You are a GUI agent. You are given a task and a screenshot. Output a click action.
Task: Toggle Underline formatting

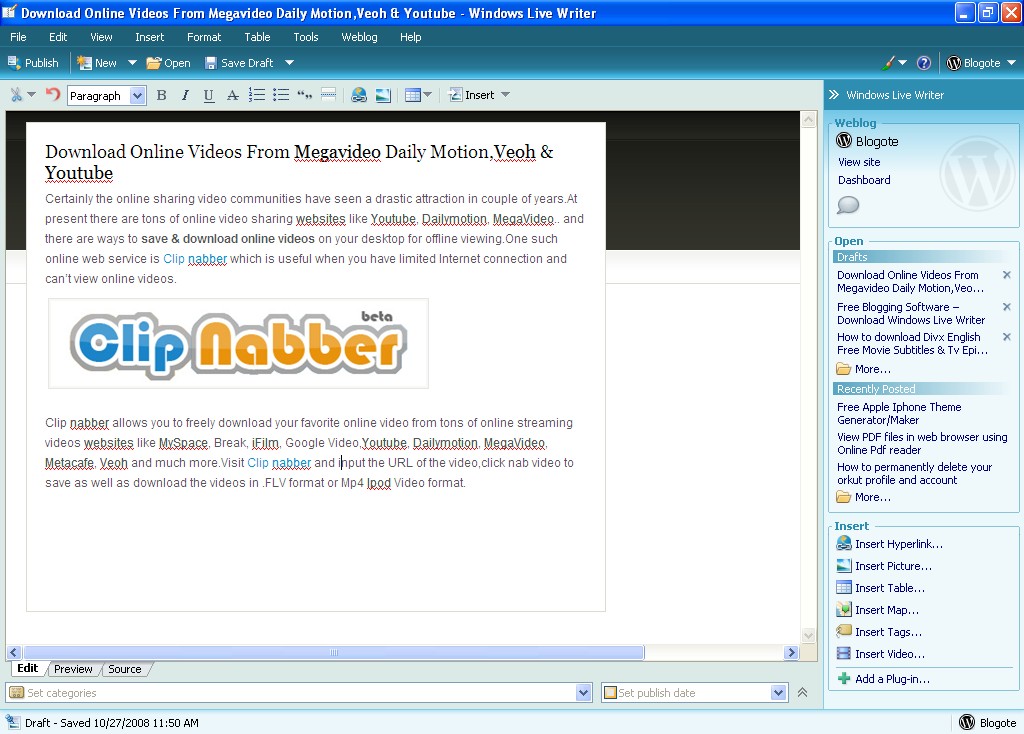pyautogui.click(x=209, y=95)
